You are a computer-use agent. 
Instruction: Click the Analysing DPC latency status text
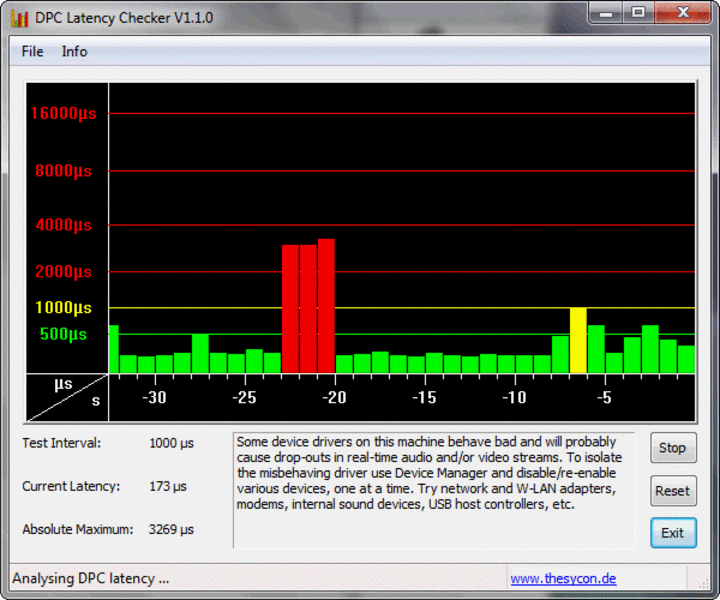(x=90, y=578)
